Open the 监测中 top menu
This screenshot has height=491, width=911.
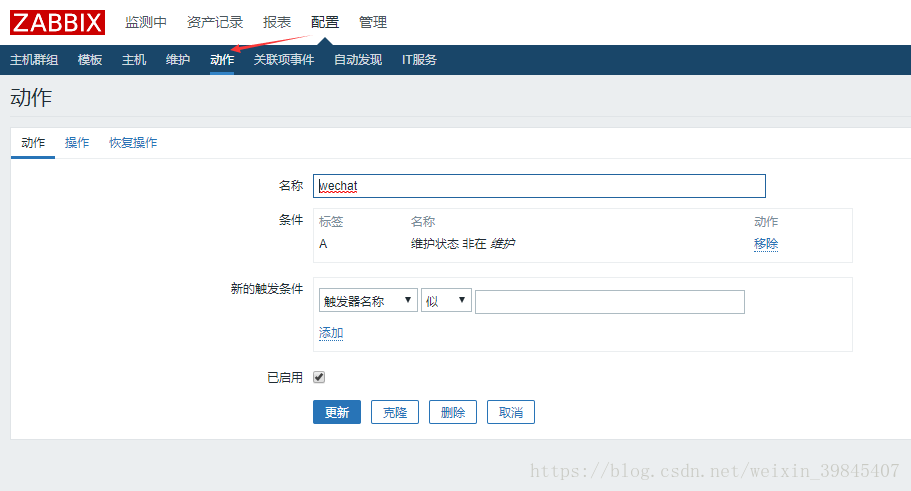tap(146, 22)
